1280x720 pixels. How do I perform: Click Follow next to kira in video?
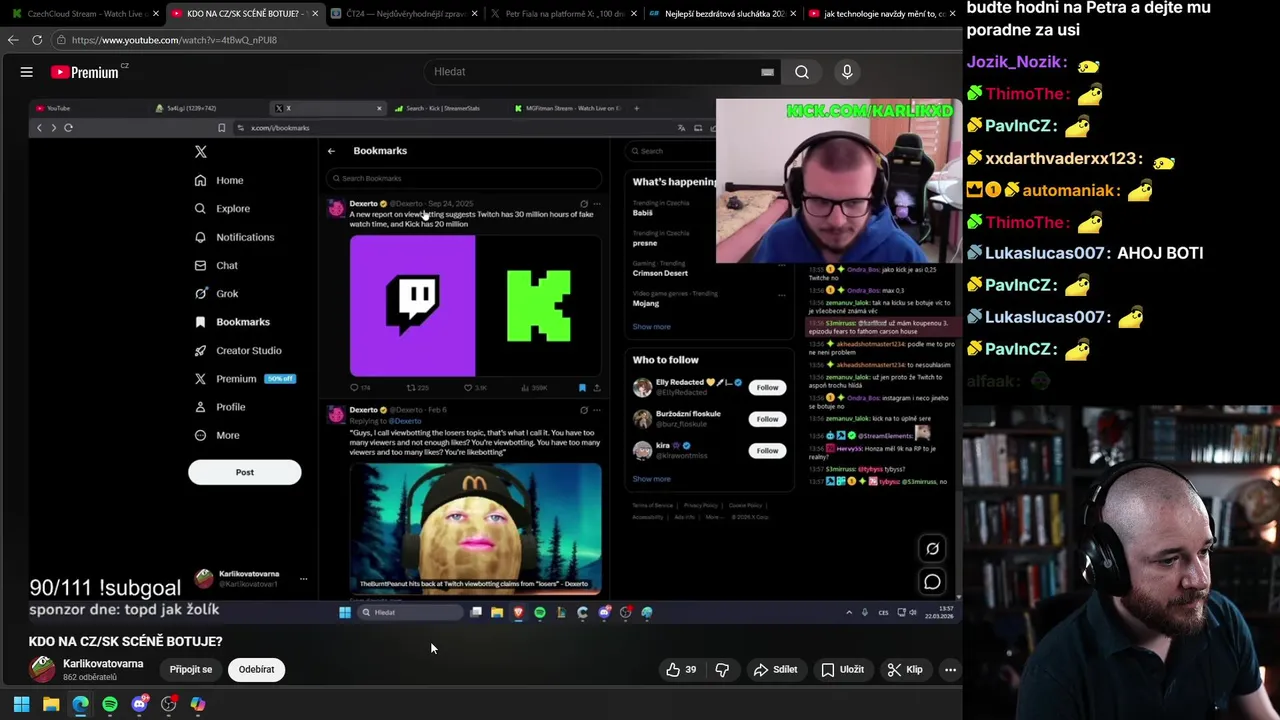point(767,450)
